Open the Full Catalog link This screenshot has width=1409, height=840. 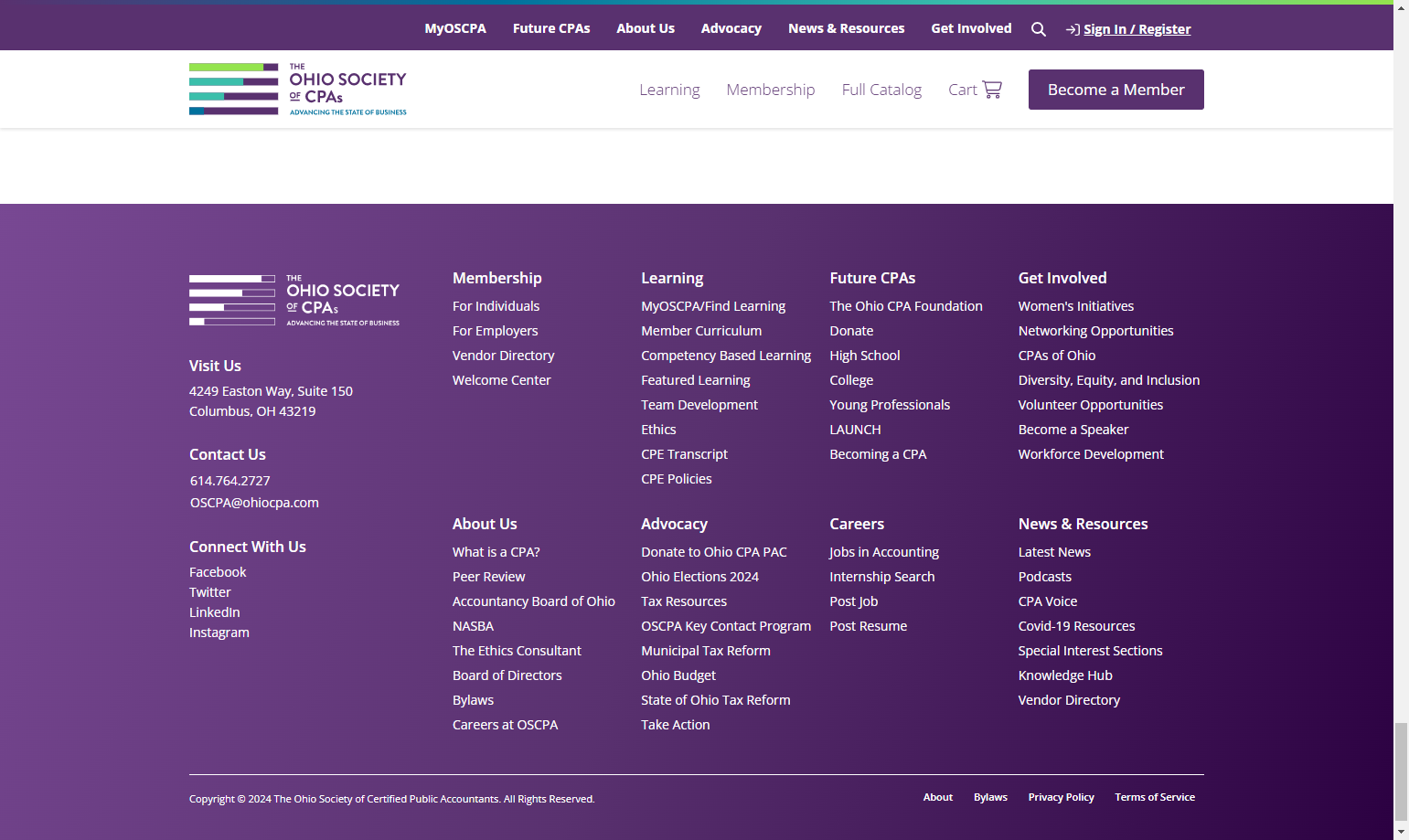click(x=881, y=90)
